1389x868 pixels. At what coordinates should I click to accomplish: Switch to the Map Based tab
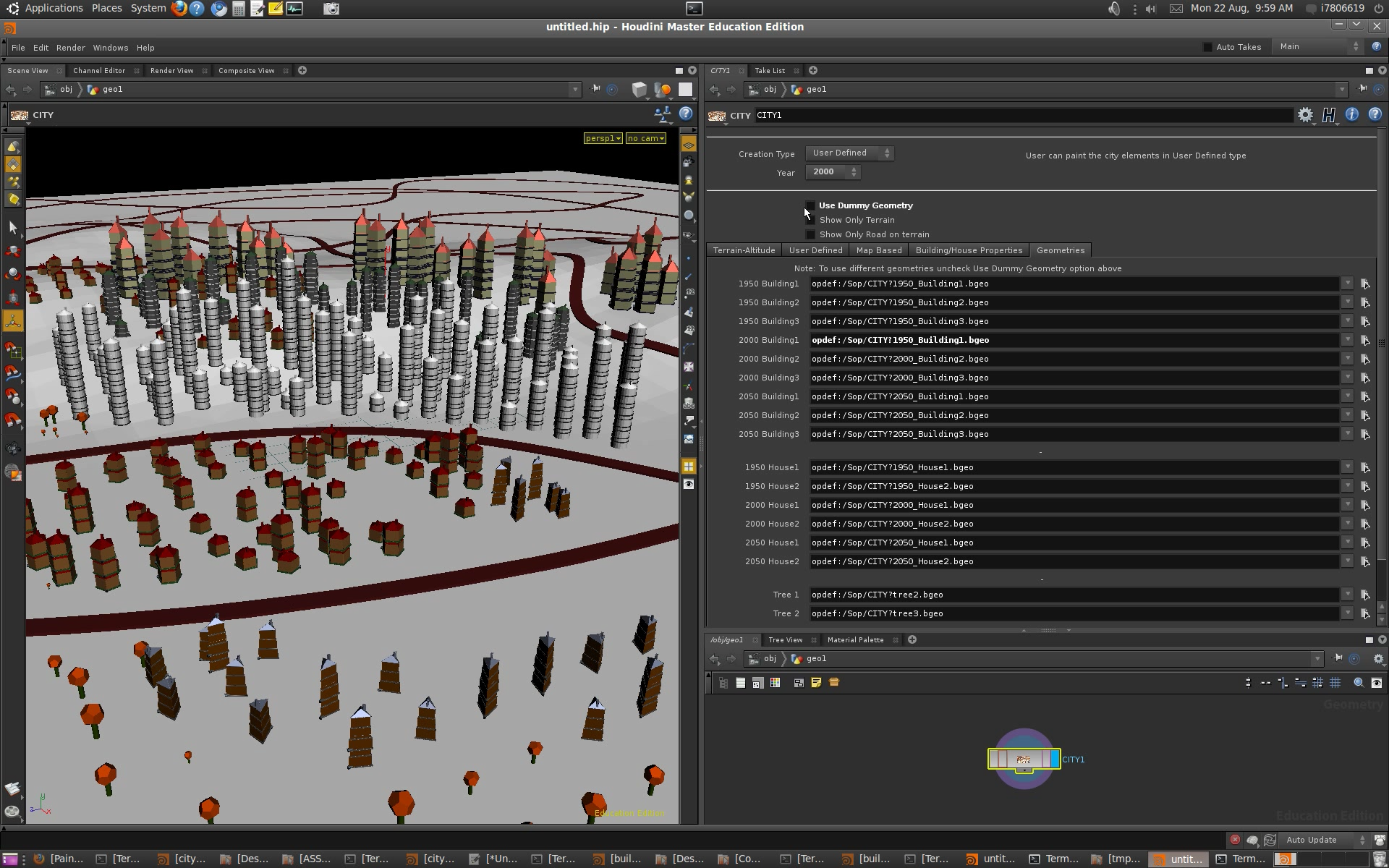(x=879, y=250)
